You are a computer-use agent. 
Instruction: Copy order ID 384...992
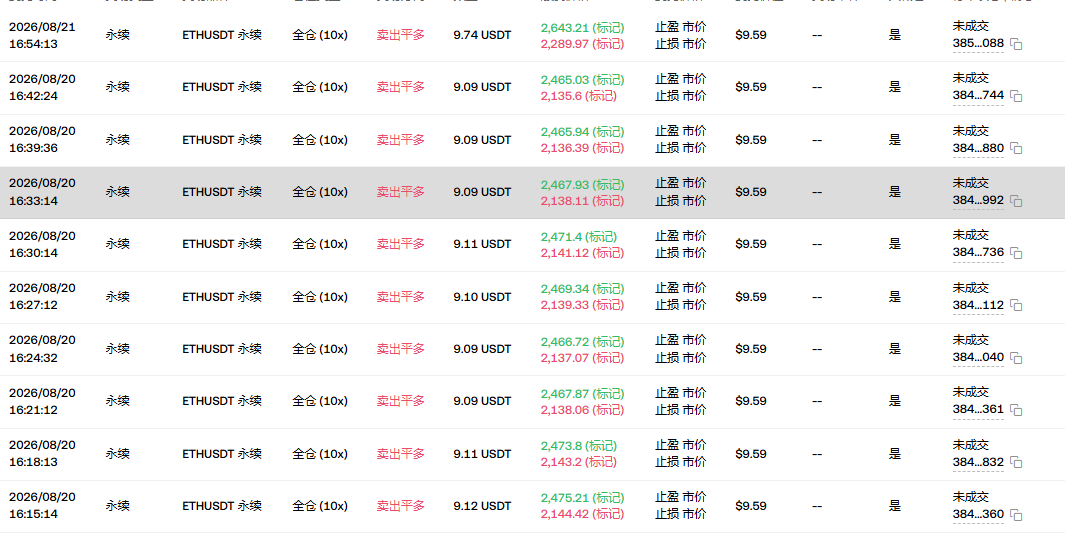click(x=1016, y=201)
